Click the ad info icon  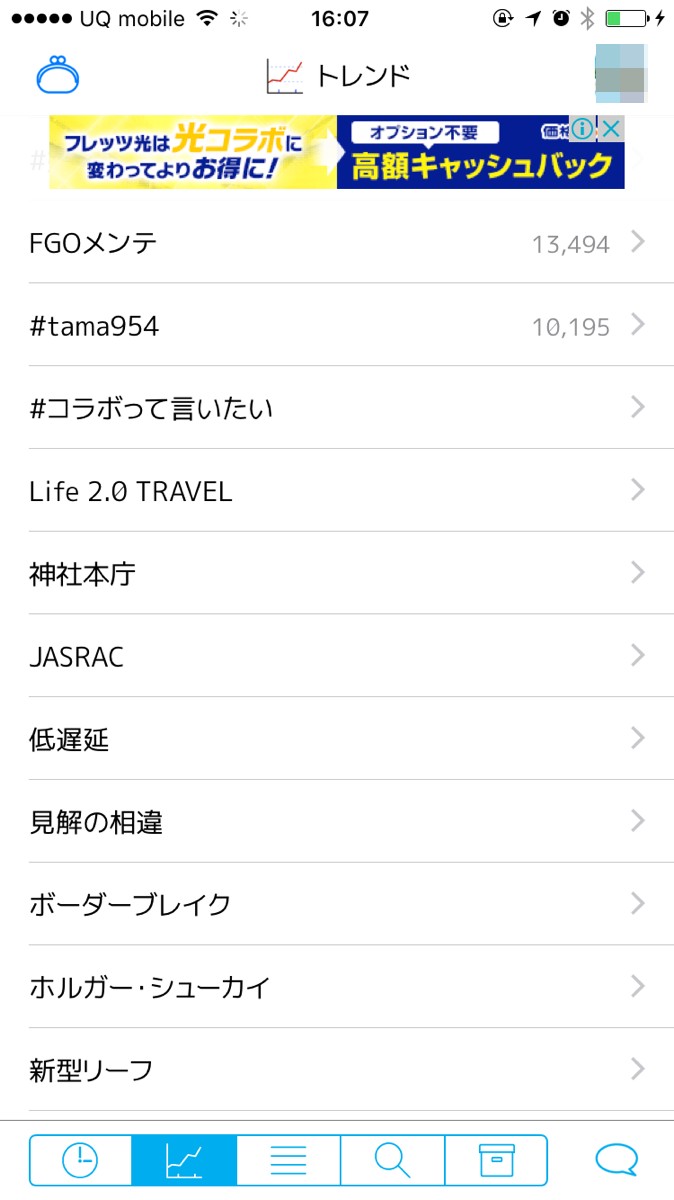[585, 129]
